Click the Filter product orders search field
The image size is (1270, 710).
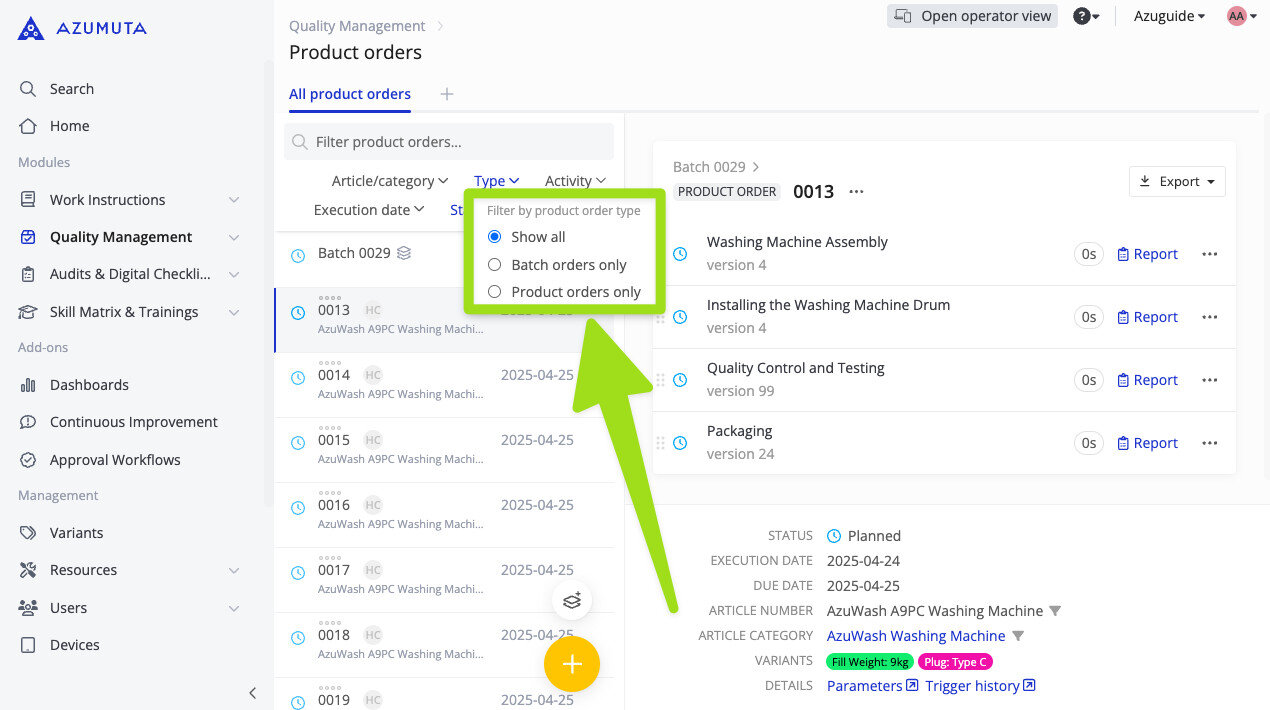pyautogui.click(x=448, y=141)
